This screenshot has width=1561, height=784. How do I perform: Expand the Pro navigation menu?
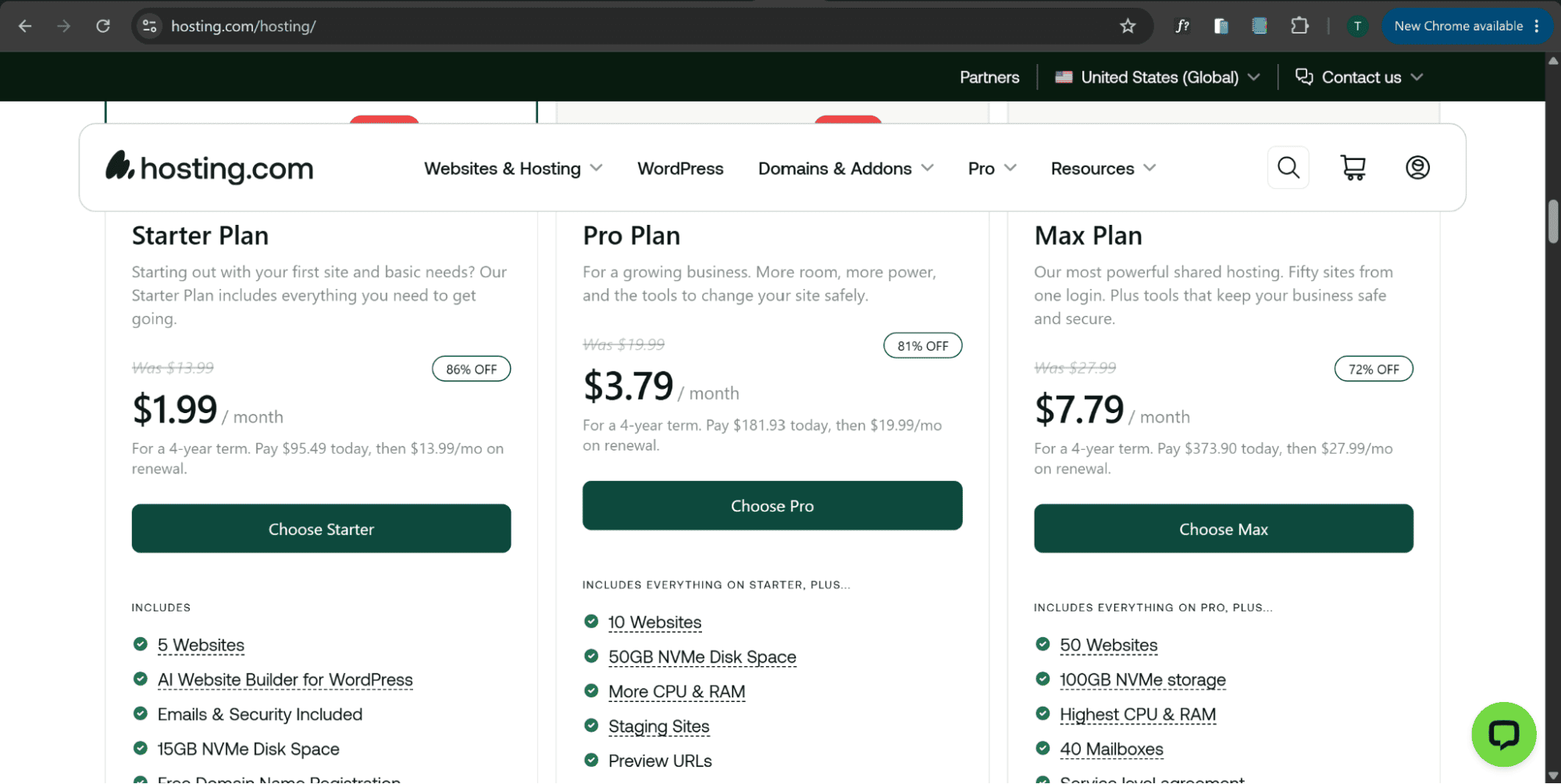tap(992, 169)
